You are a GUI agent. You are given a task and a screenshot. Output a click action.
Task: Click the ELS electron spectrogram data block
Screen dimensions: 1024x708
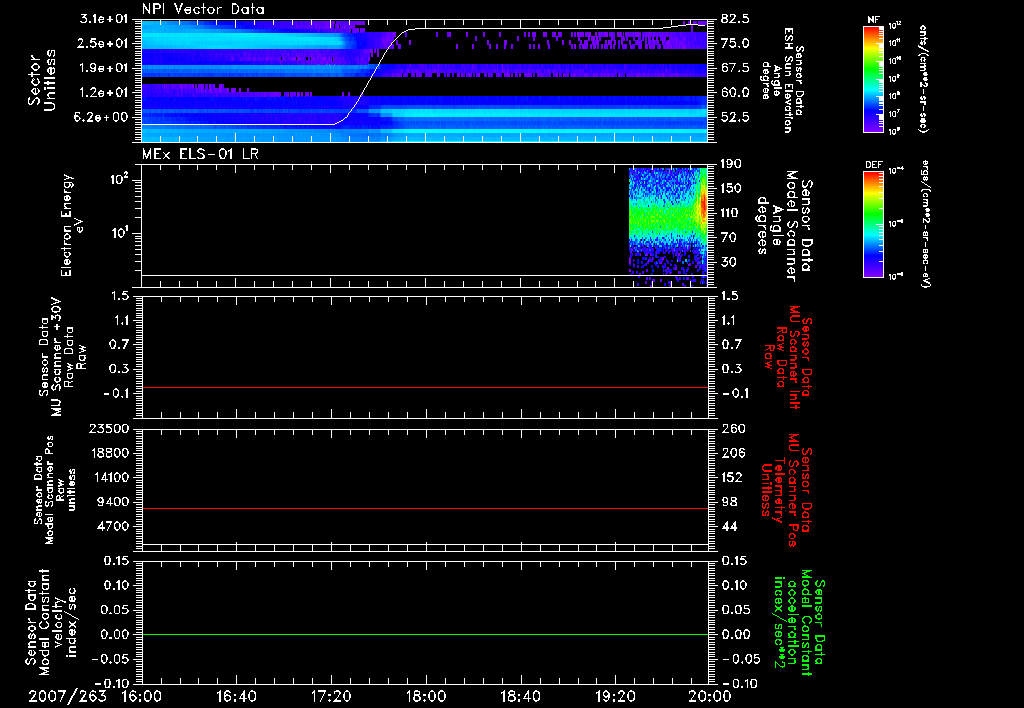tap(668, 227)
